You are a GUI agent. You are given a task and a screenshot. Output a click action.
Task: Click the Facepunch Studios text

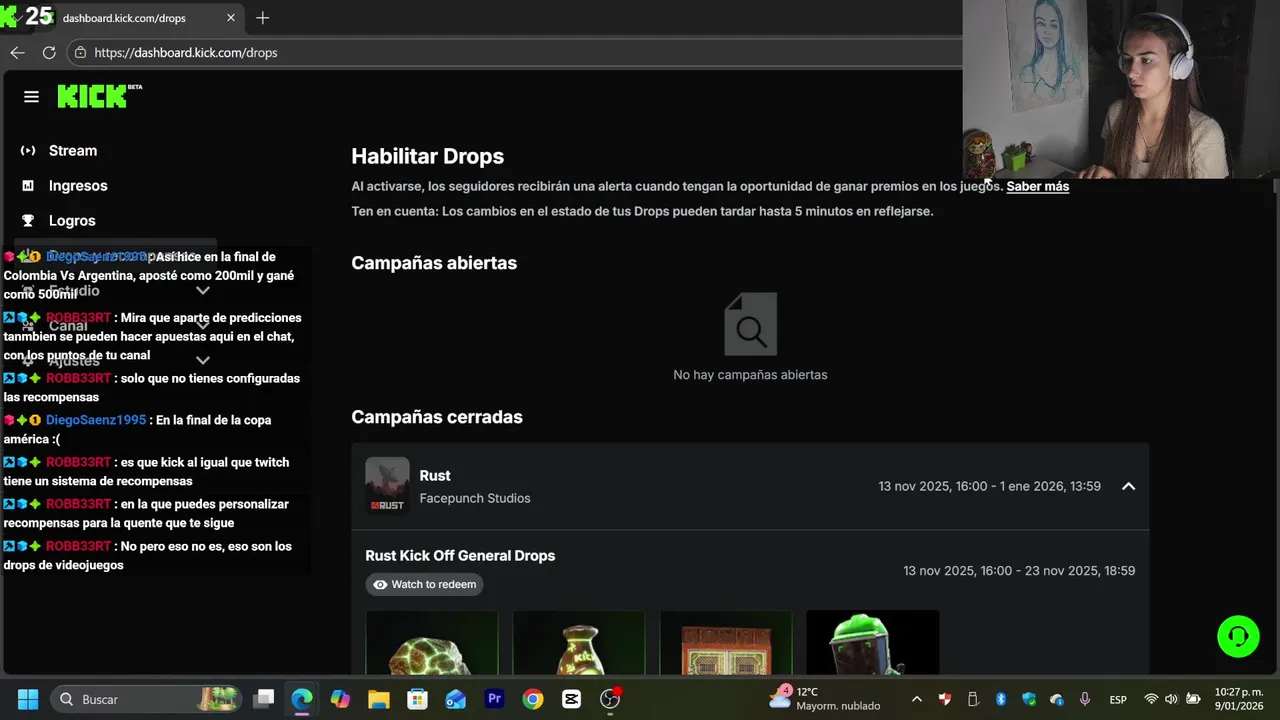click(x=475, y=498)
